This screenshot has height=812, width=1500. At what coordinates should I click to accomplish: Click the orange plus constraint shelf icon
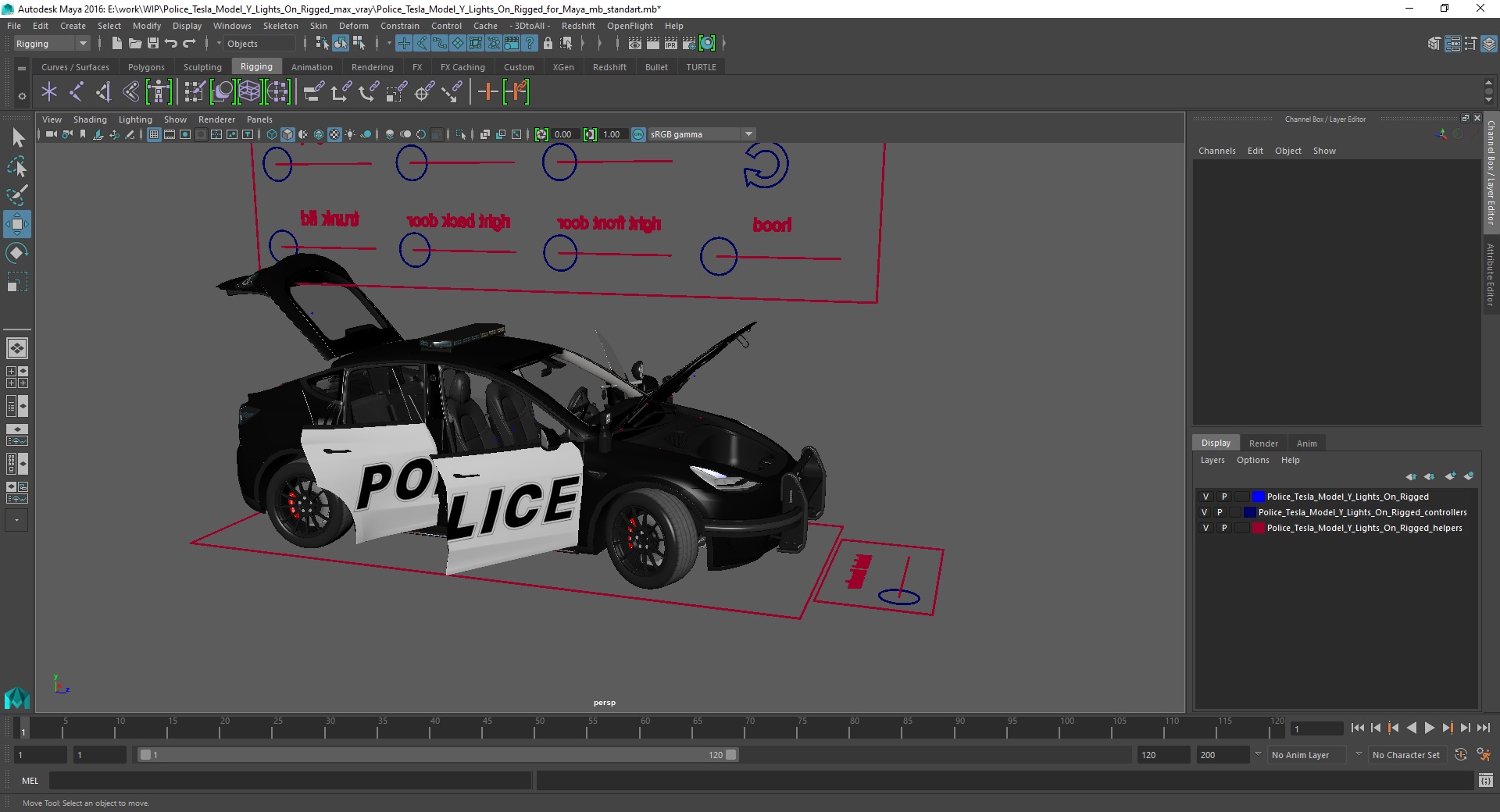pyautogui.click(x=487, y=92)
